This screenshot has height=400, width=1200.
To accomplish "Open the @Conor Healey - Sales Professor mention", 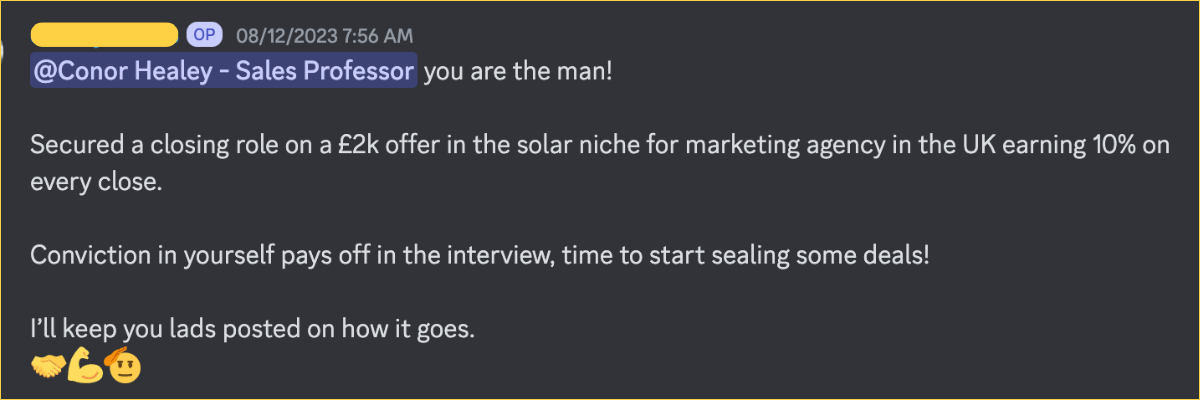I will click(x=223, y=73).
